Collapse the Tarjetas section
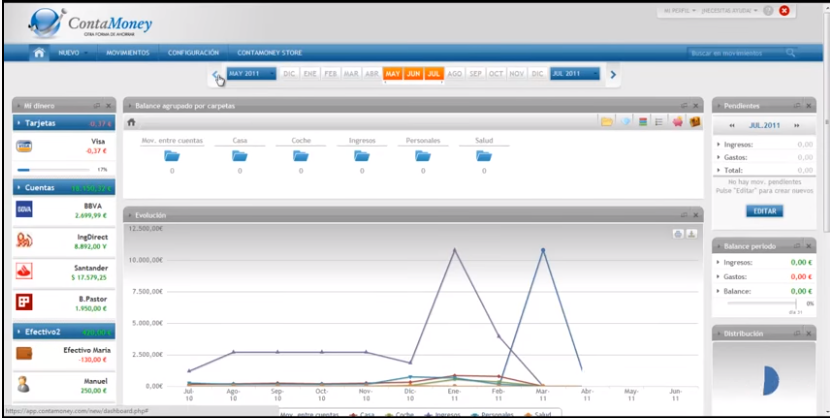Viewport: 830px width, 418px height. tap(20, 123)
